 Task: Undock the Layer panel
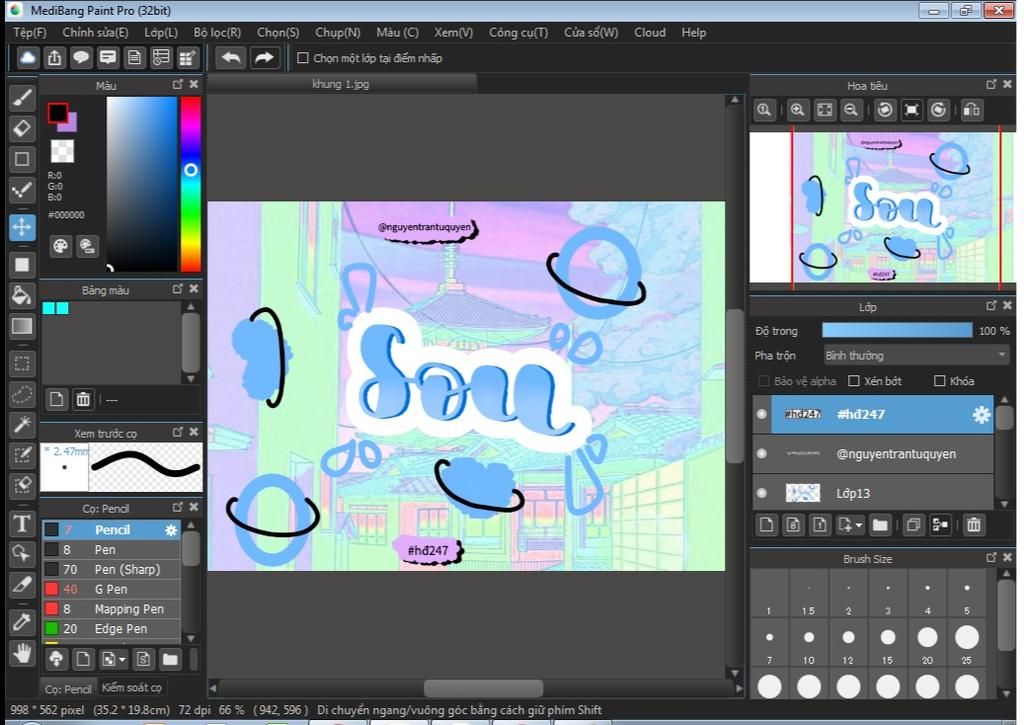click(991, 306)
